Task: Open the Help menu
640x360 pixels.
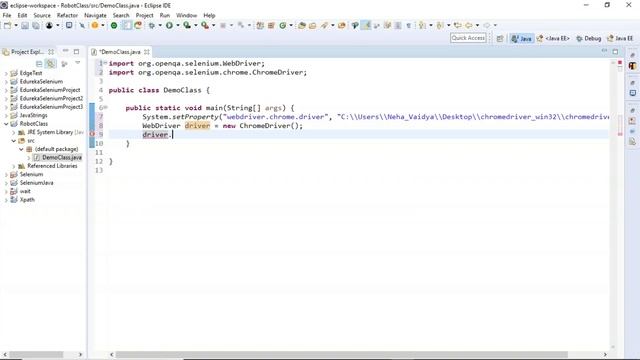Action: 209,15
